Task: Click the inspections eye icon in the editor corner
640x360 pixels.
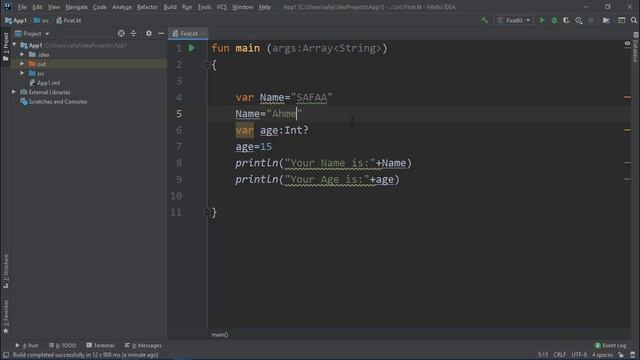Action: coord(627,43)
